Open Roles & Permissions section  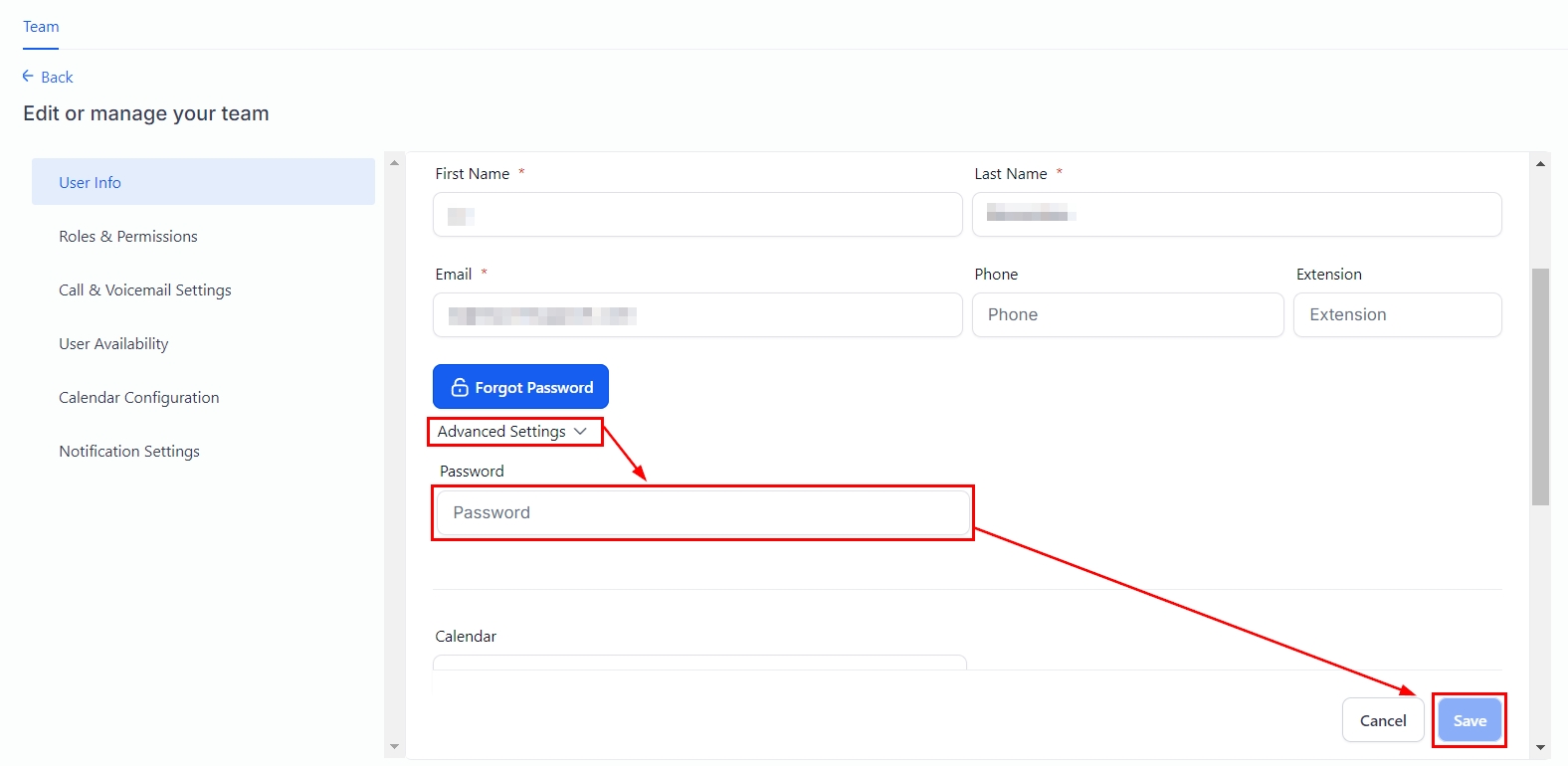pyautogui.click(x=128, y=237)
